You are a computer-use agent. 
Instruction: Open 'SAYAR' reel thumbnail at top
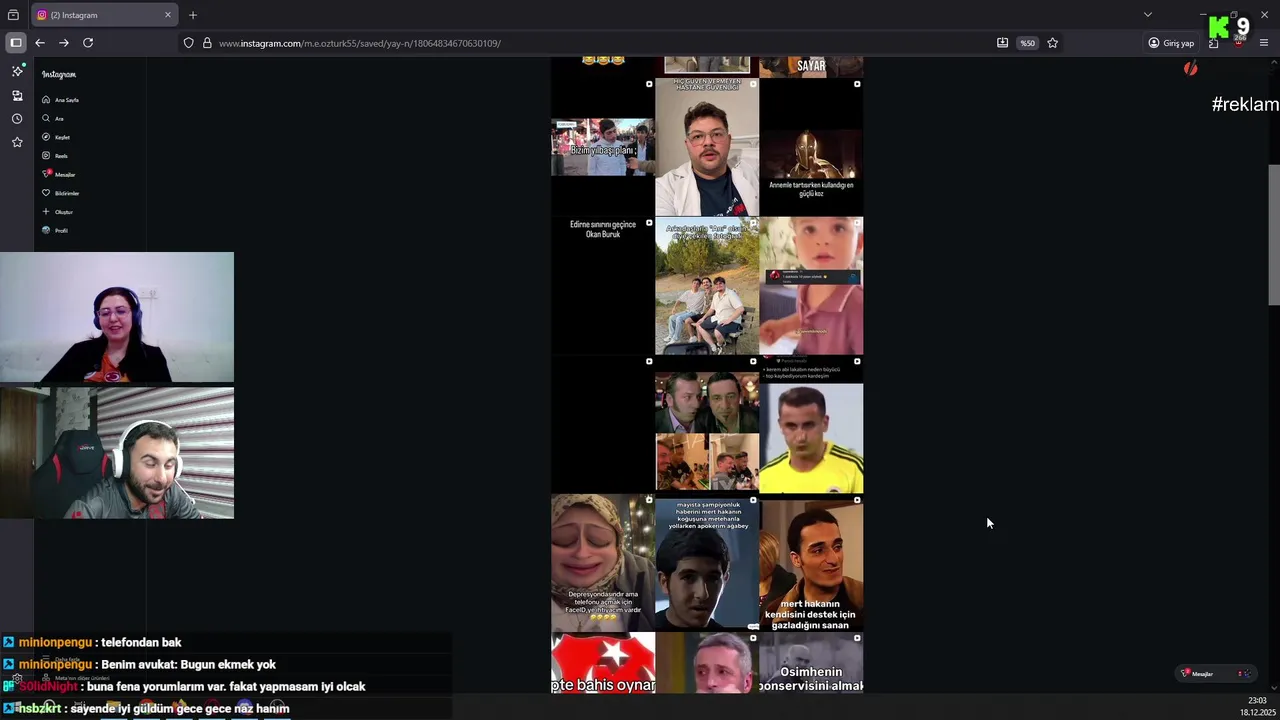click(811, 67)
